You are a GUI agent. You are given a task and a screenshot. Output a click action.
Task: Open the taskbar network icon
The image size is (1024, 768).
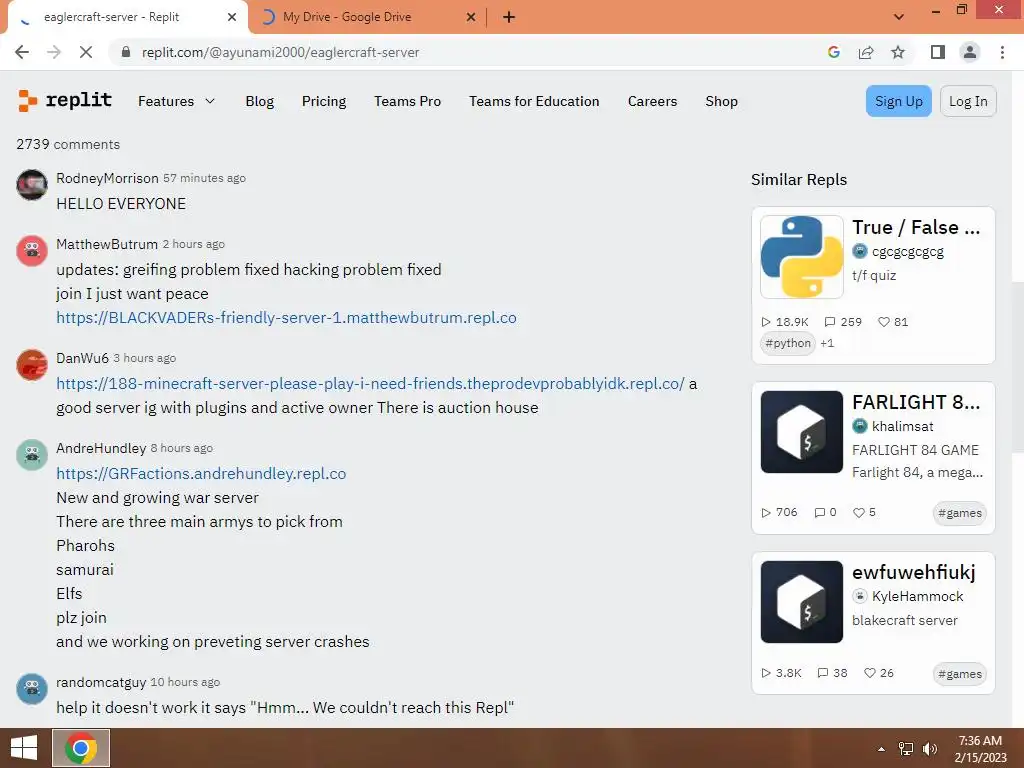coord(906,749)
